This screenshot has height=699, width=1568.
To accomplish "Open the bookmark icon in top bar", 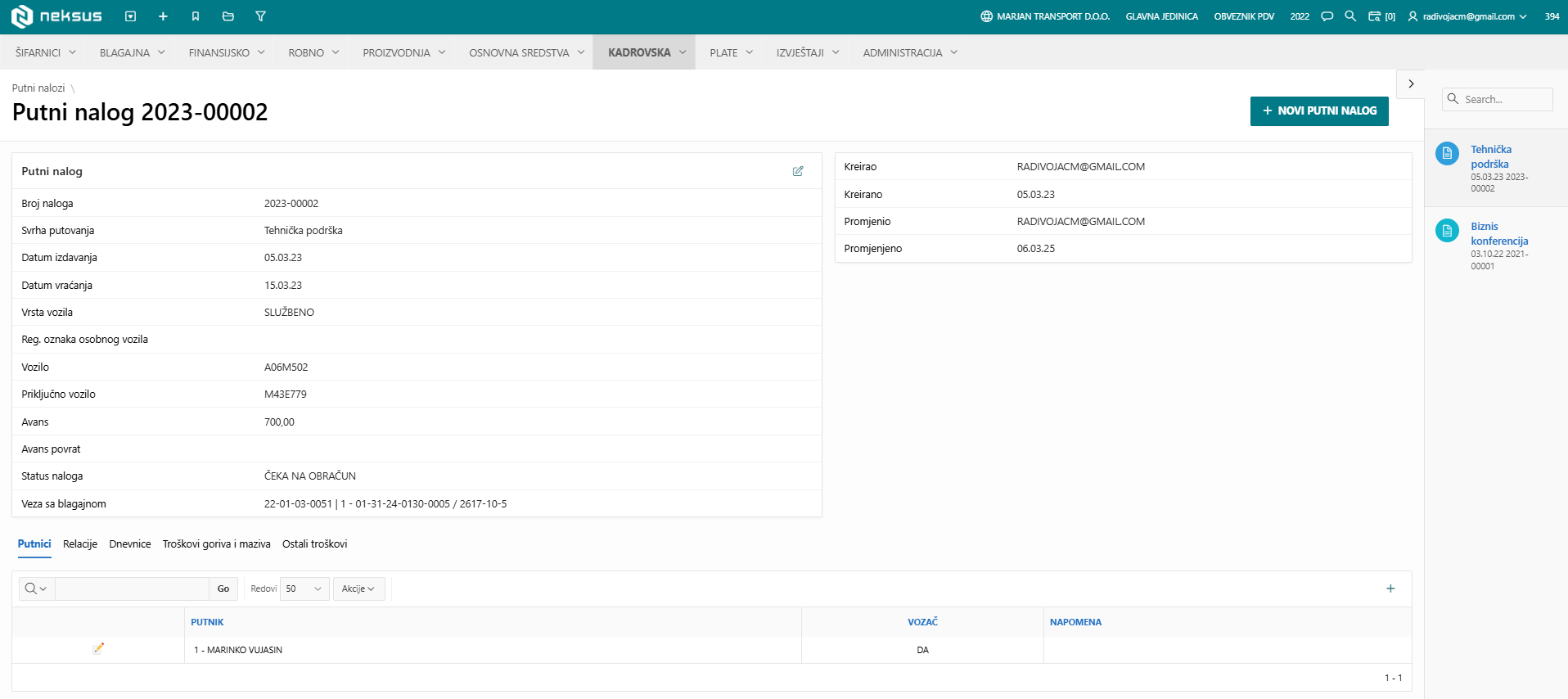I will (x=196, y=16).
